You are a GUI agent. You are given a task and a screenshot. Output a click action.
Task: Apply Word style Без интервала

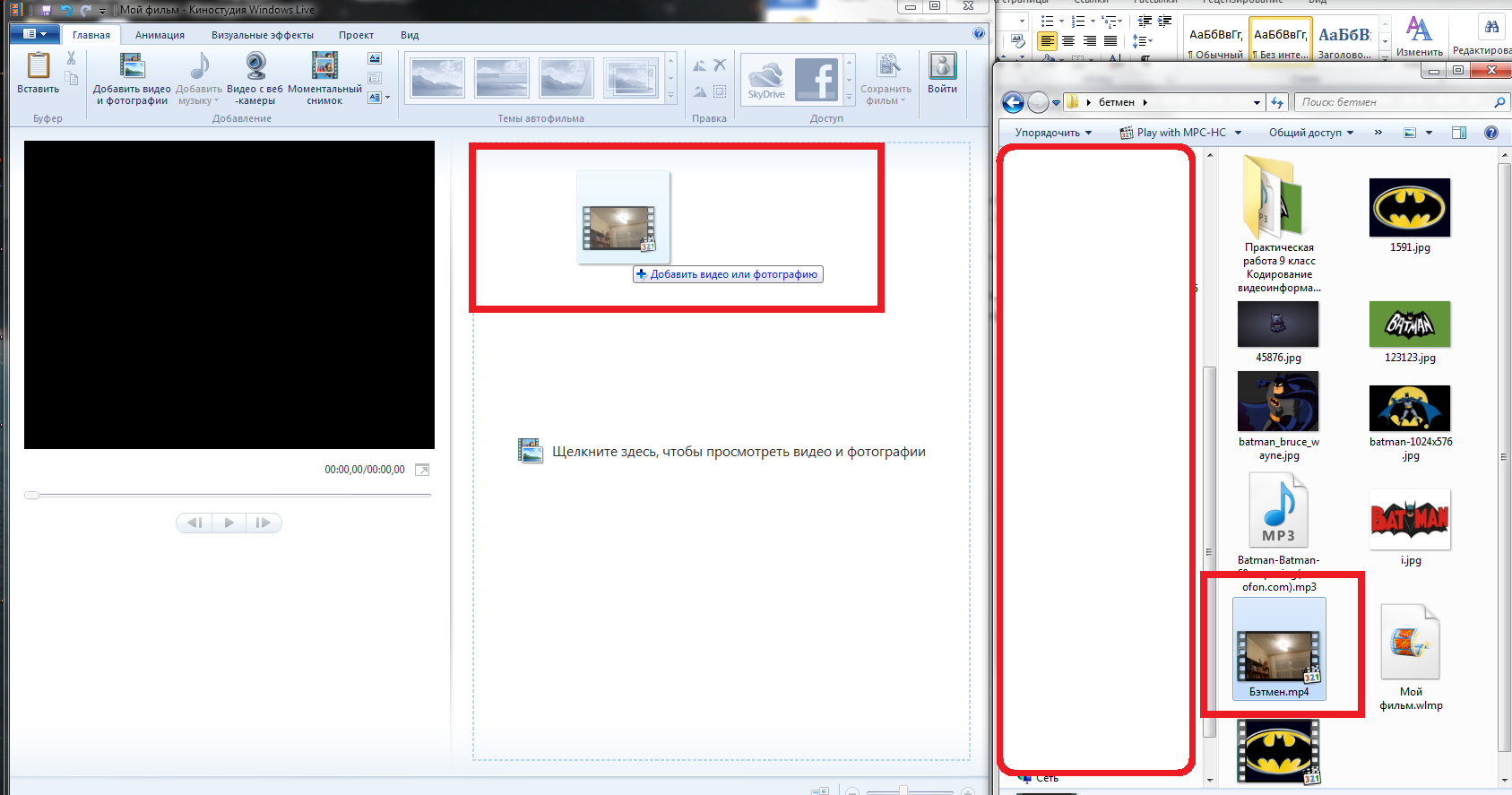[1279, 41]
